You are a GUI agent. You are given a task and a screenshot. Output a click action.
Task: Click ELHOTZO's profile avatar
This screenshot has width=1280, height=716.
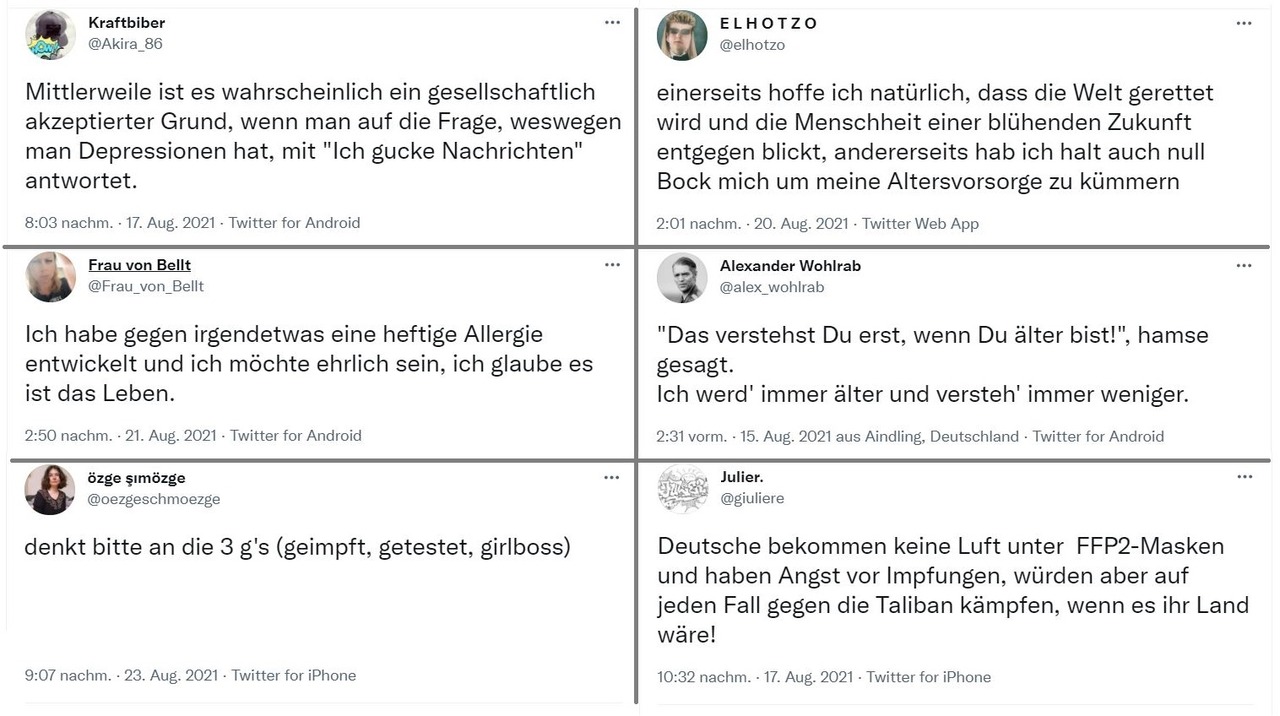tap(682, 35)
